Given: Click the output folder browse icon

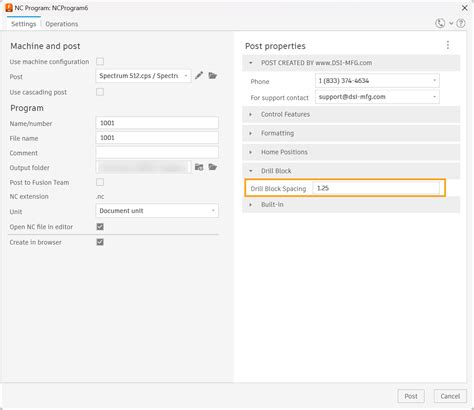Looking at the screenshot, I should [199, 167].
